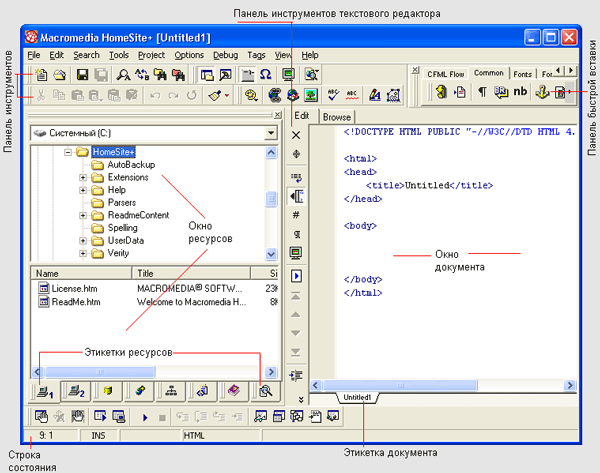
Task: Select the Spelling folder in tree
Action: click(x=122, y=228)
